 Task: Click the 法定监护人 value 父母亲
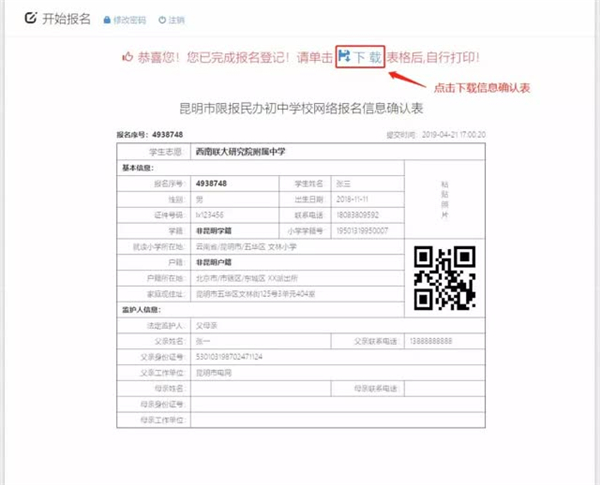(x=206, y=326)
